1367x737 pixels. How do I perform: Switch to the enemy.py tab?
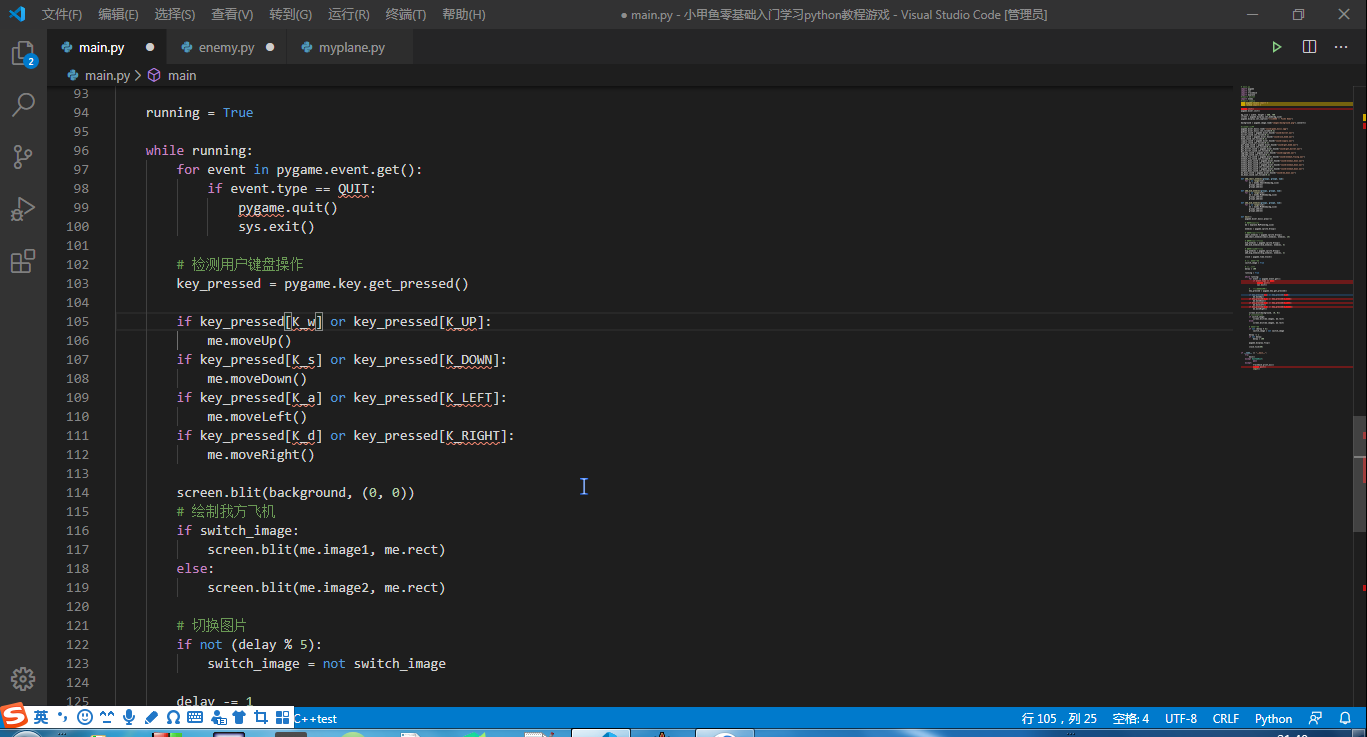pyautogui.click(x=226, y=47)
